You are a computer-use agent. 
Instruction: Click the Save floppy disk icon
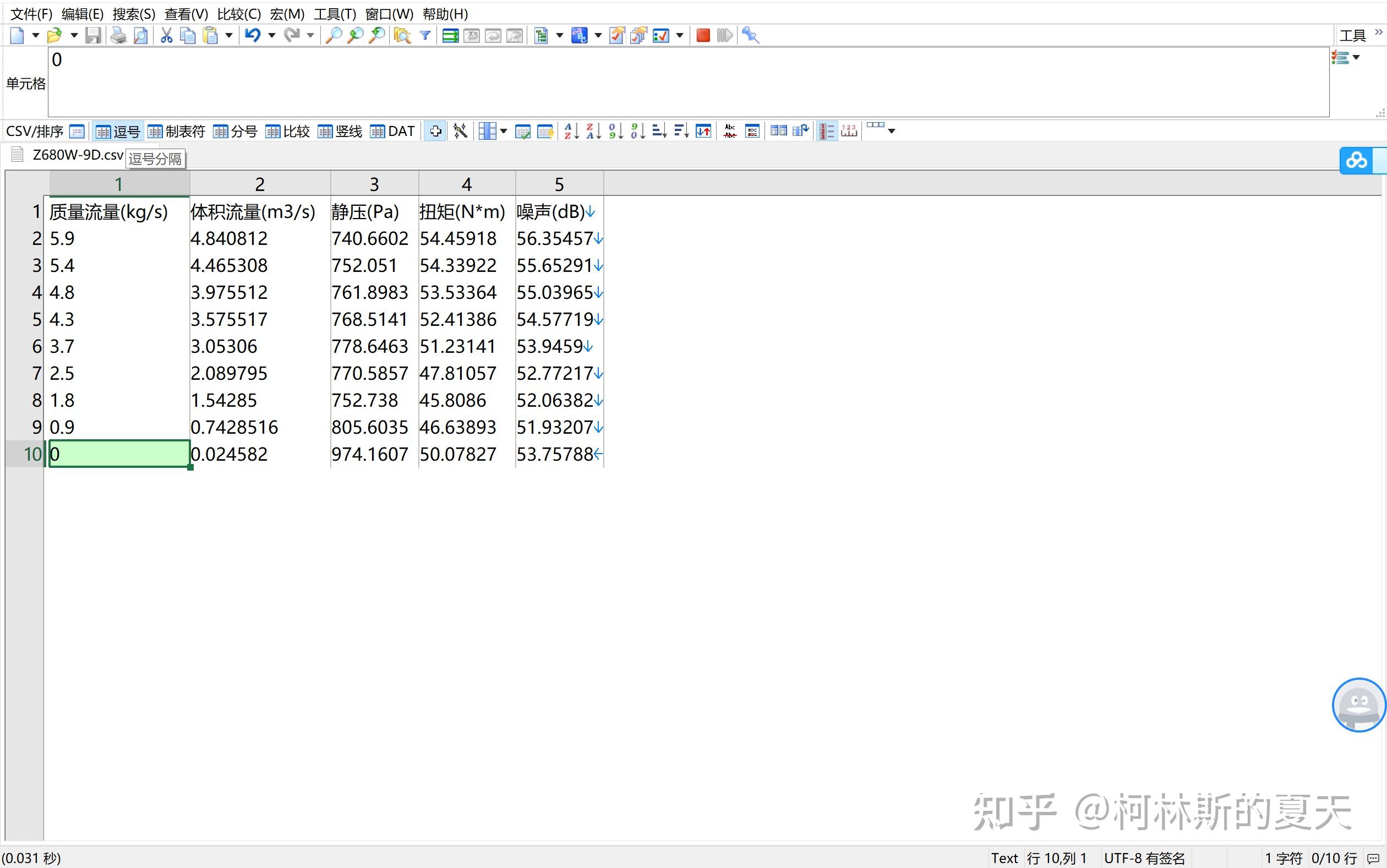[93, 36]
